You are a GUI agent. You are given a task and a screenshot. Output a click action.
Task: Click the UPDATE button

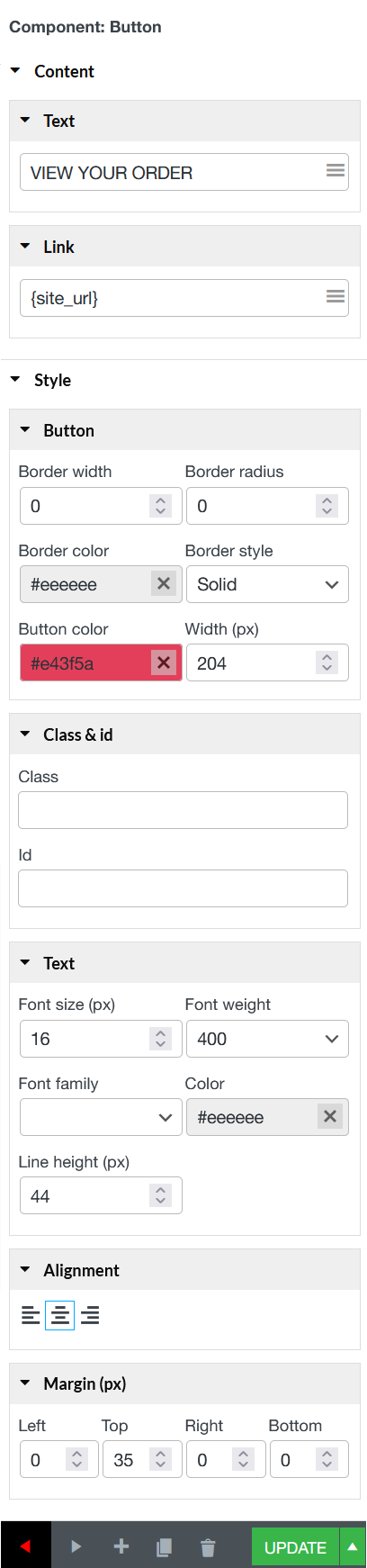pyautogui.click(x=295, y=1547)
